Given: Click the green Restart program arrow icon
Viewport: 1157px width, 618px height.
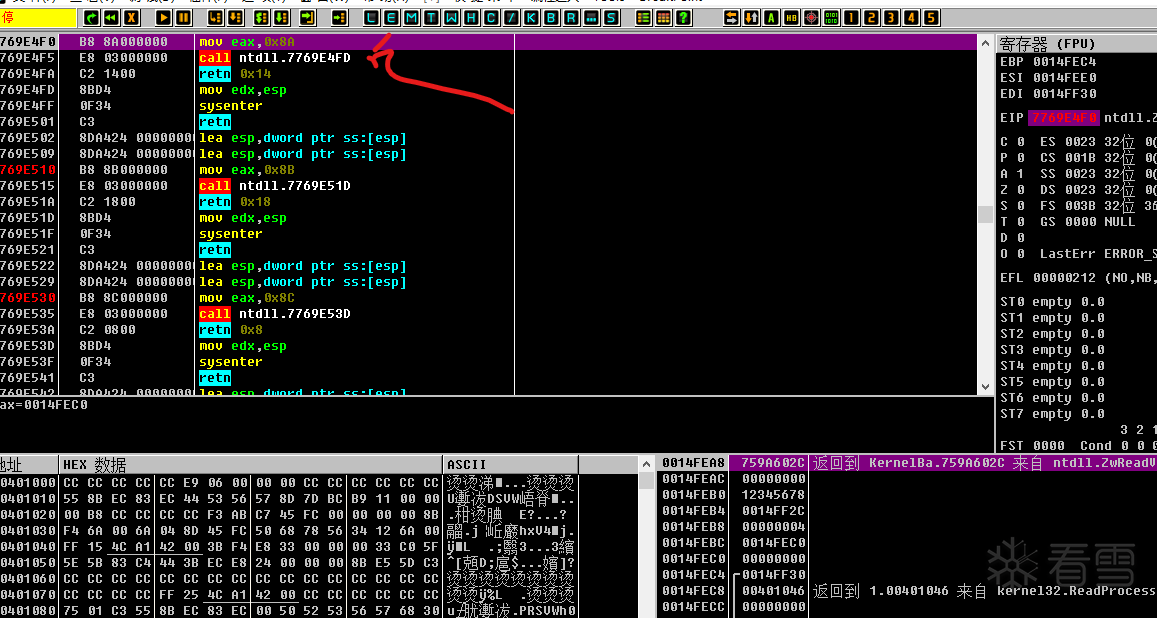Looking at the screenshot, I should coord(91,17).
